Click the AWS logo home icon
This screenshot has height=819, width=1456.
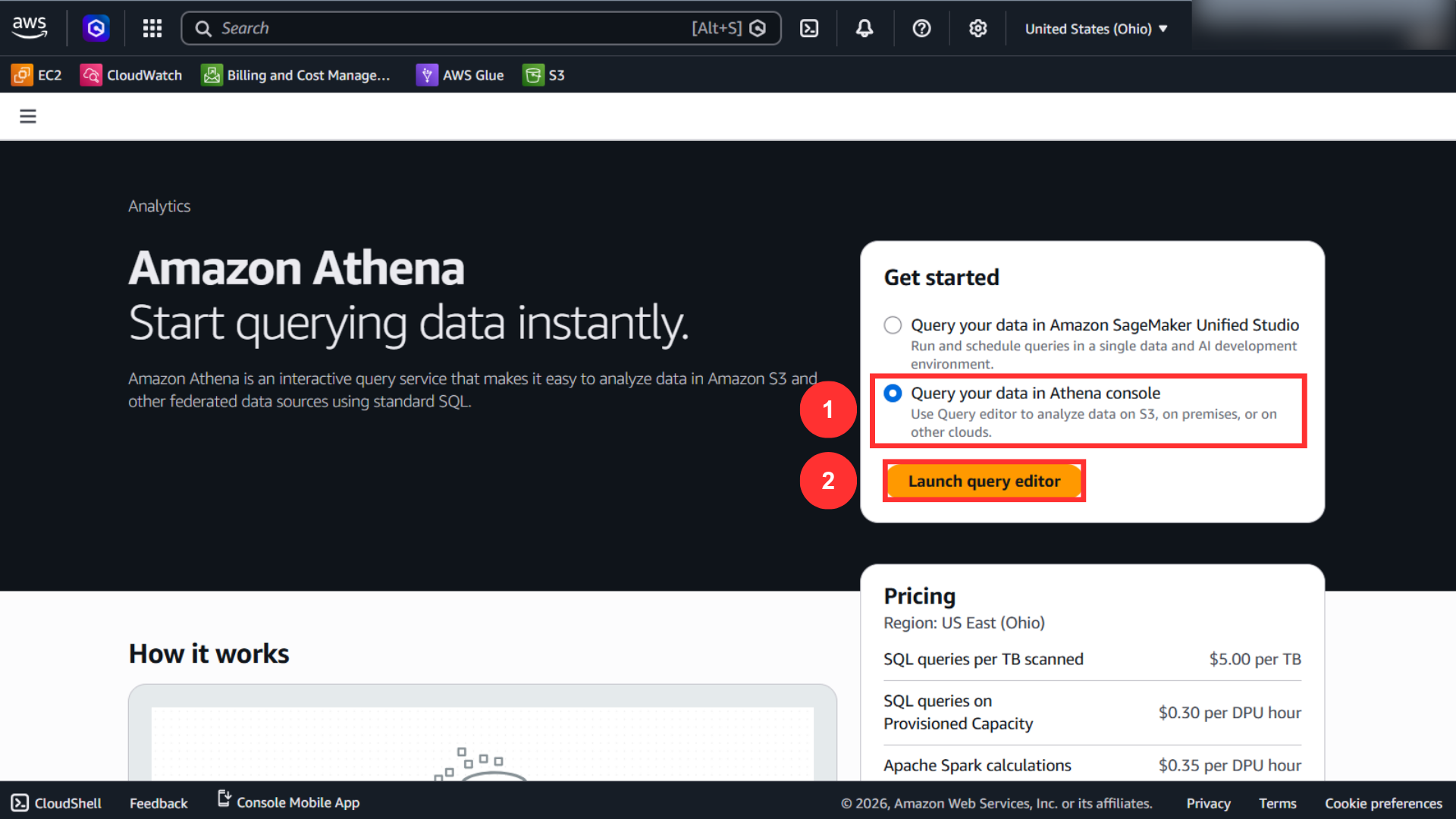pos(30,27)
